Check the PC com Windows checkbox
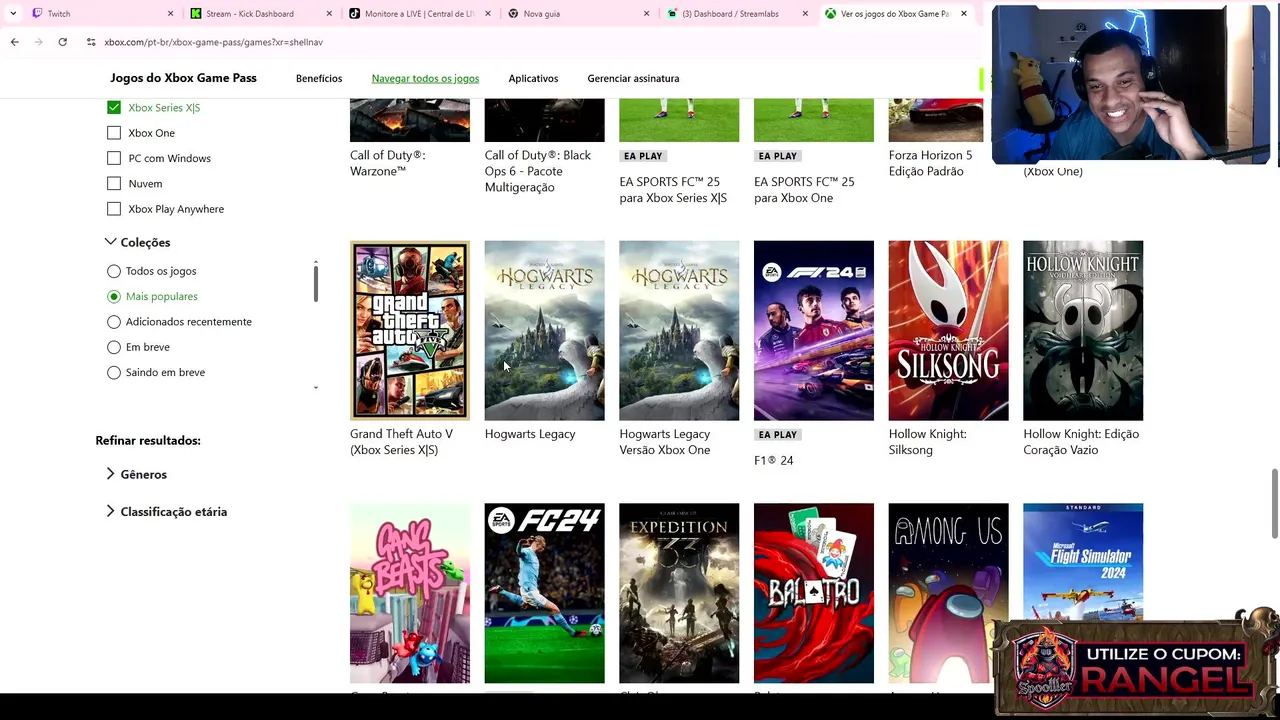 [114, 158]
